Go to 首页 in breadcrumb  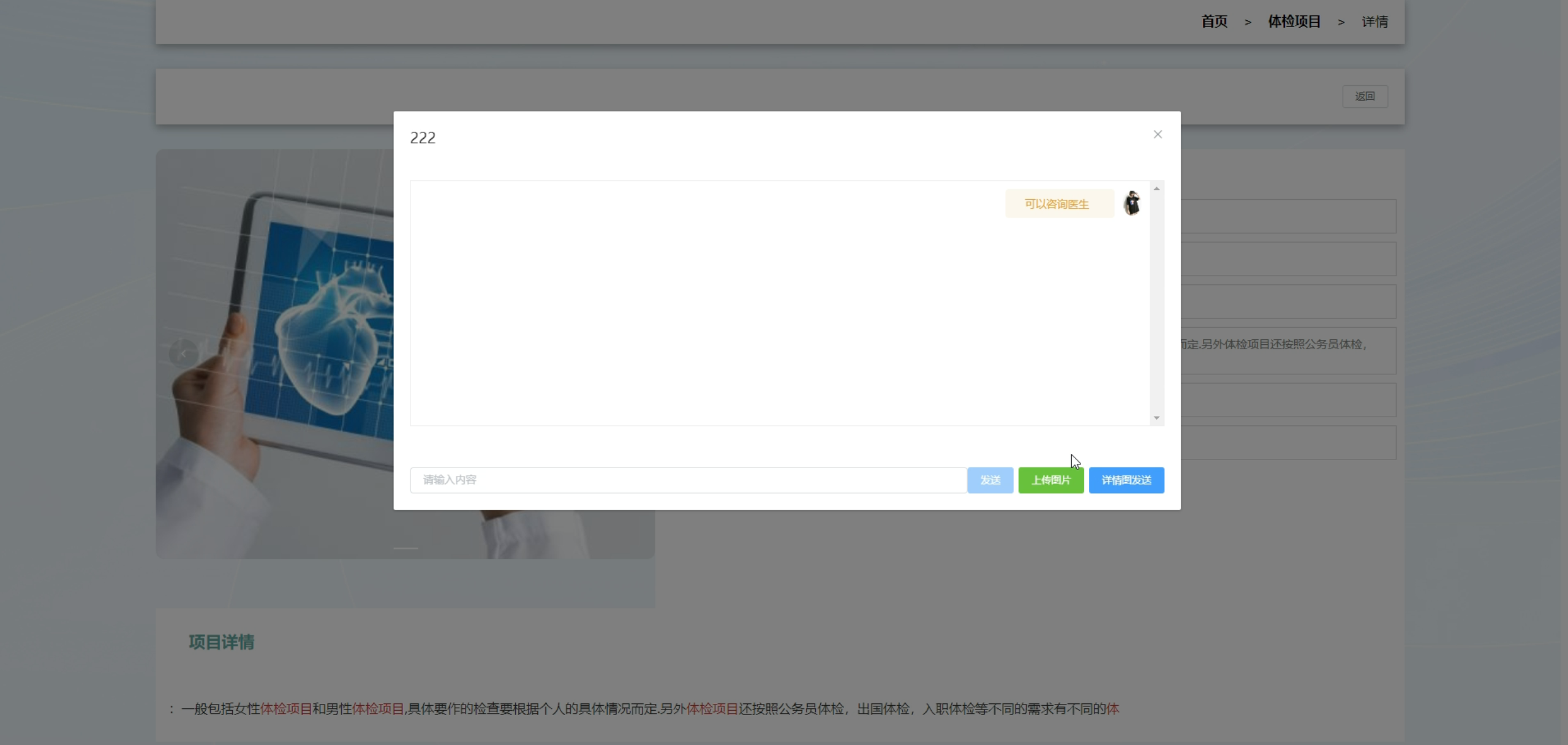(1214, 22)
